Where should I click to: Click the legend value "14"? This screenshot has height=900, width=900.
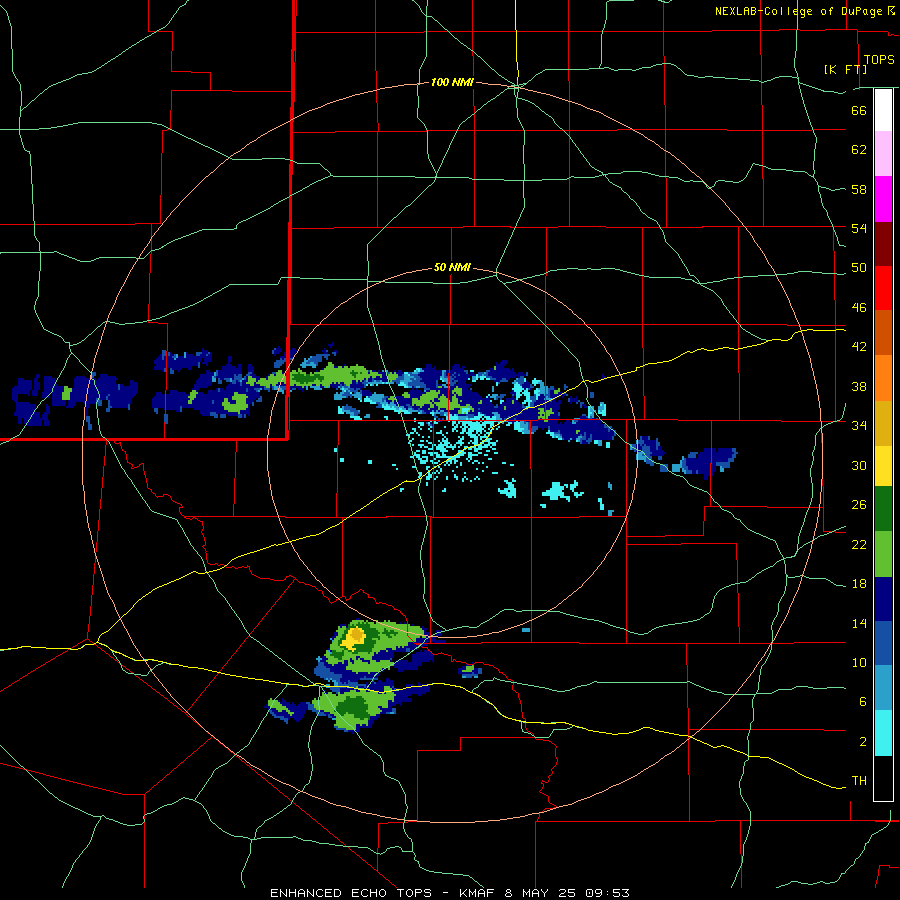[859, 623]
